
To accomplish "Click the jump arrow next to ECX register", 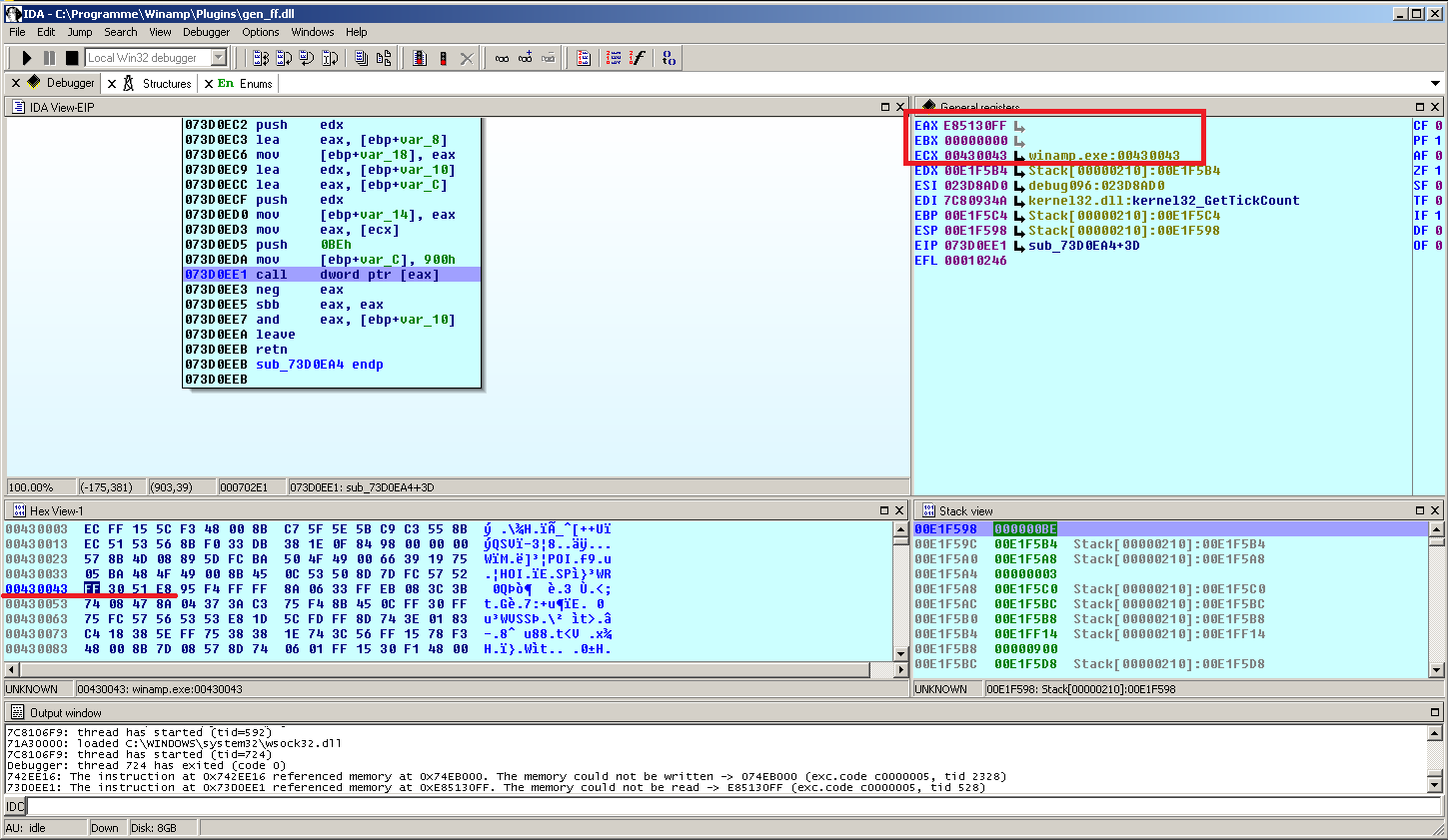I will tap(1019, 156).
